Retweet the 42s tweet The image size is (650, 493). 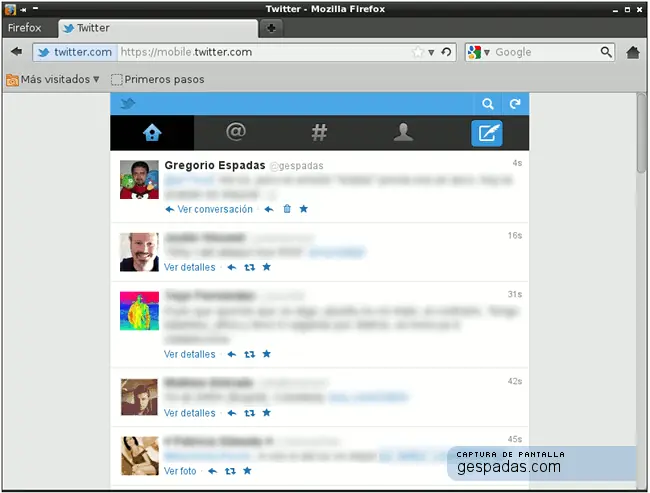(x=250, y=413)
